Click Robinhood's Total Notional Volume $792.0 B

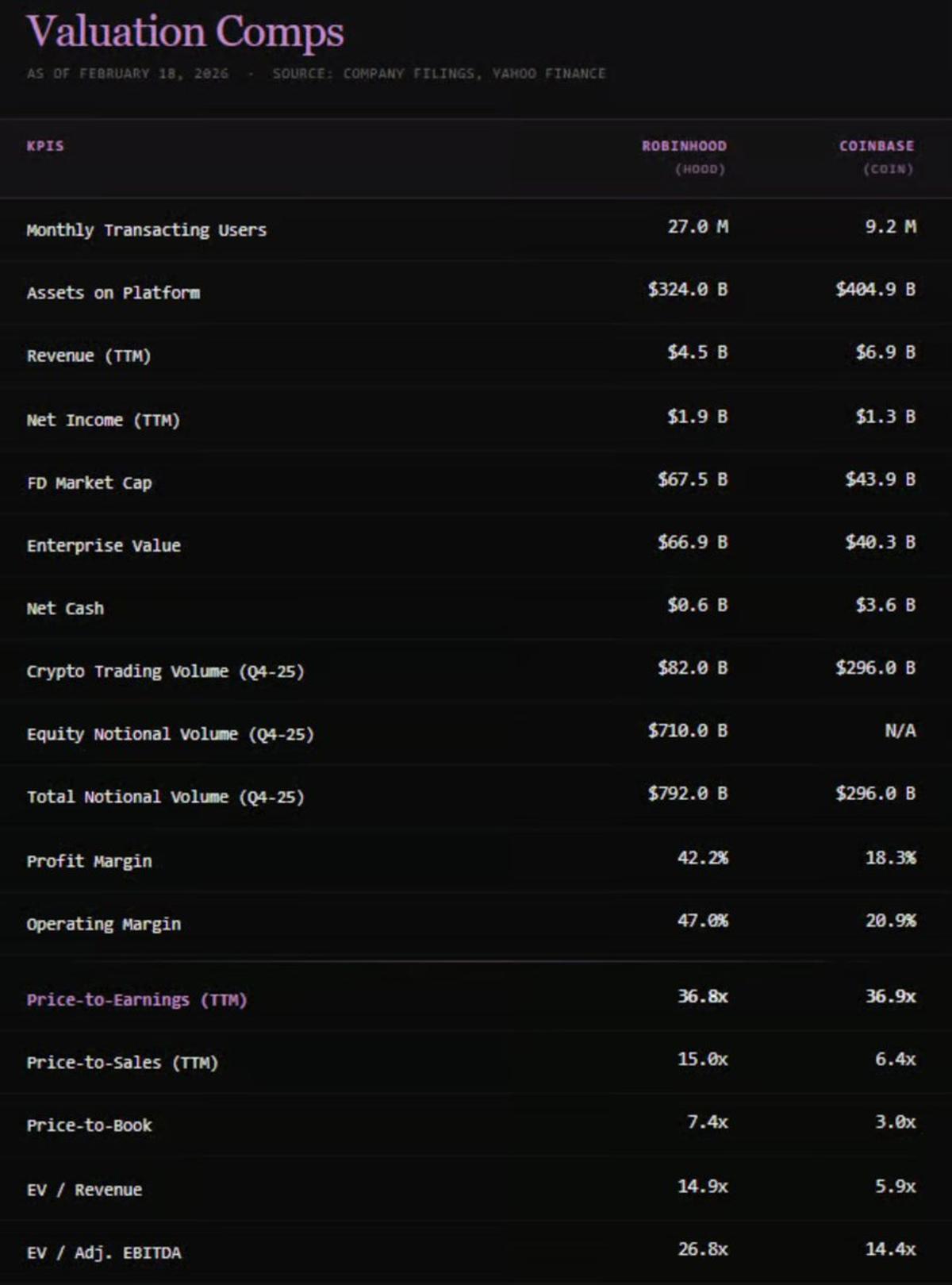click(687, 794)
